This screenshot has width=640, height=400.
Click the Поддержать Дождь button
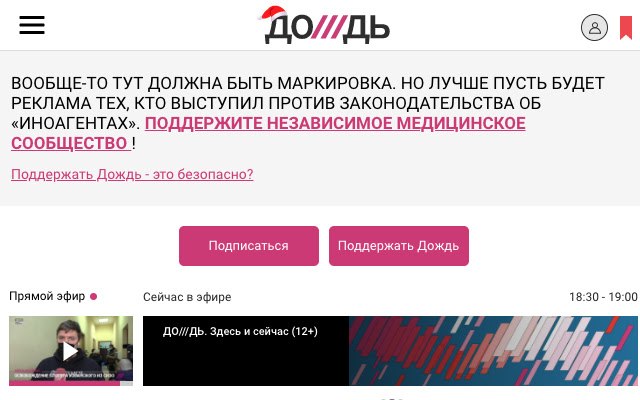point(399,246)
